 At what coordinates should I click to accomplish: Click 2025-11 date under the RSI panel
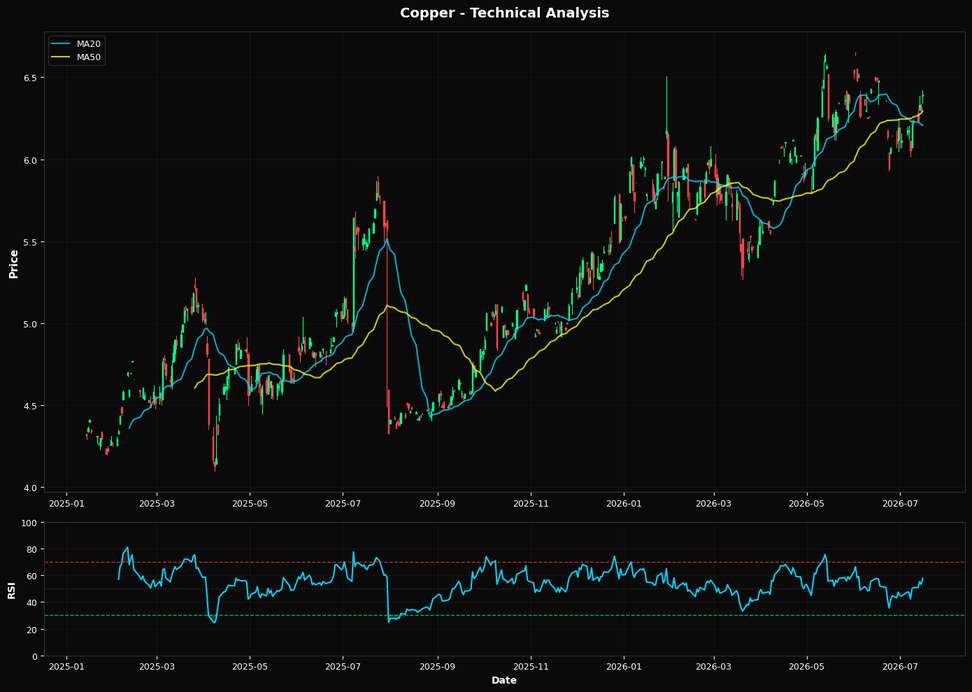(531, 667)
